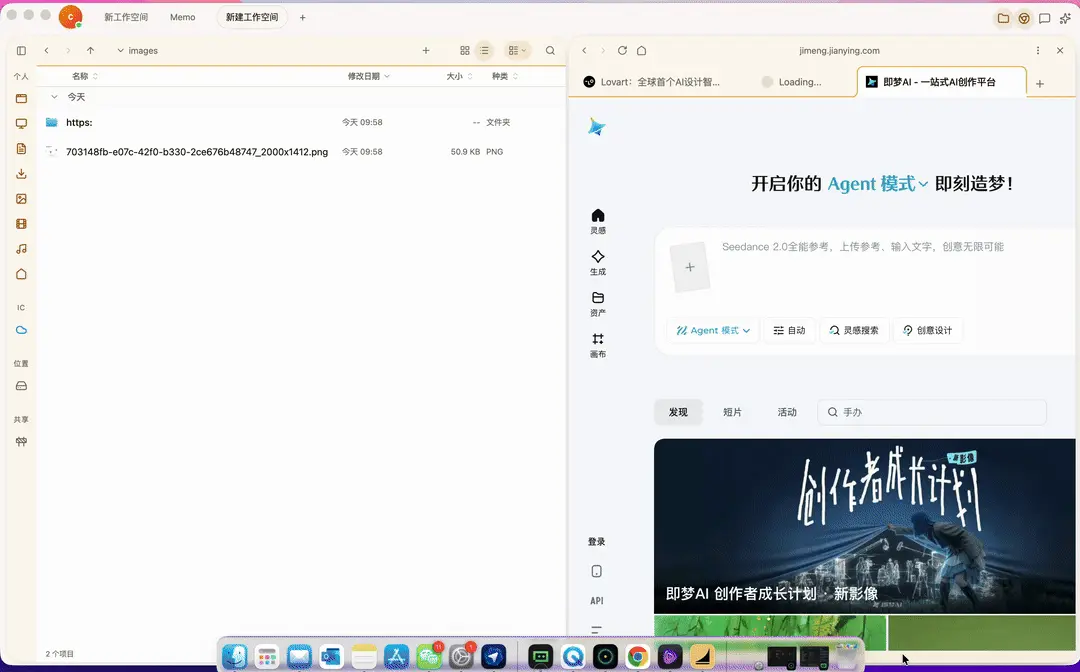Select the 灵感 home icon in Jimeng
Screen dimensions: 1080x672
coord(597,219)
